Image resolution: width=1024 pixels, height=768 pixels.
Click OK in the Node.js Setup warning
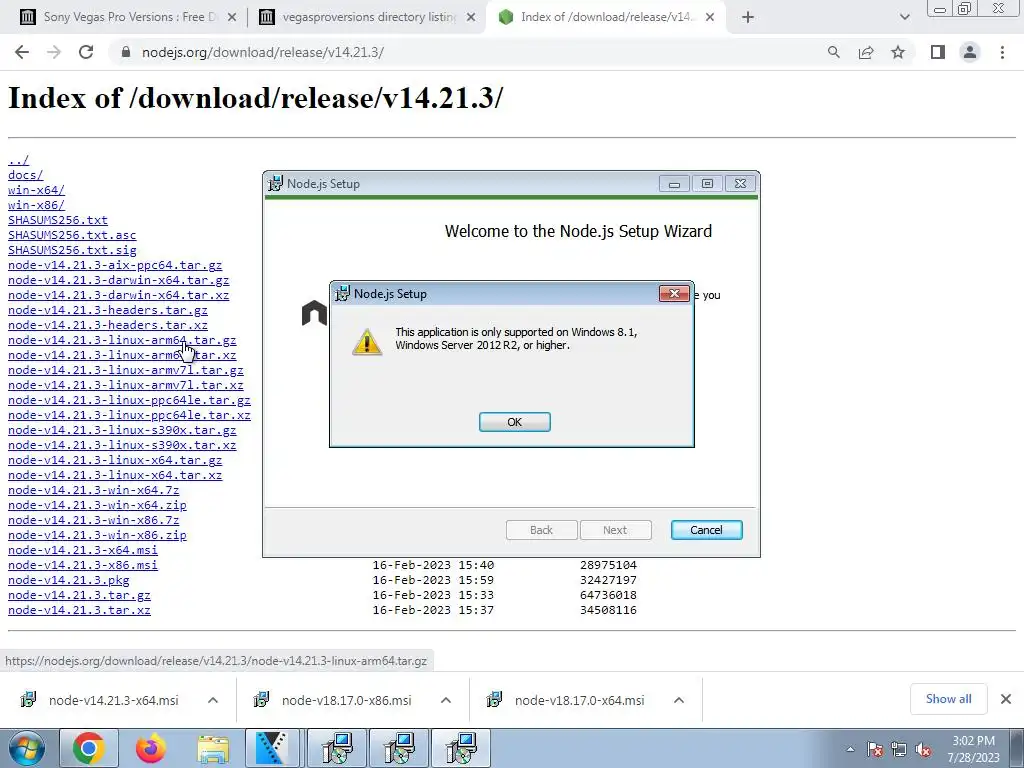point(515,422)
